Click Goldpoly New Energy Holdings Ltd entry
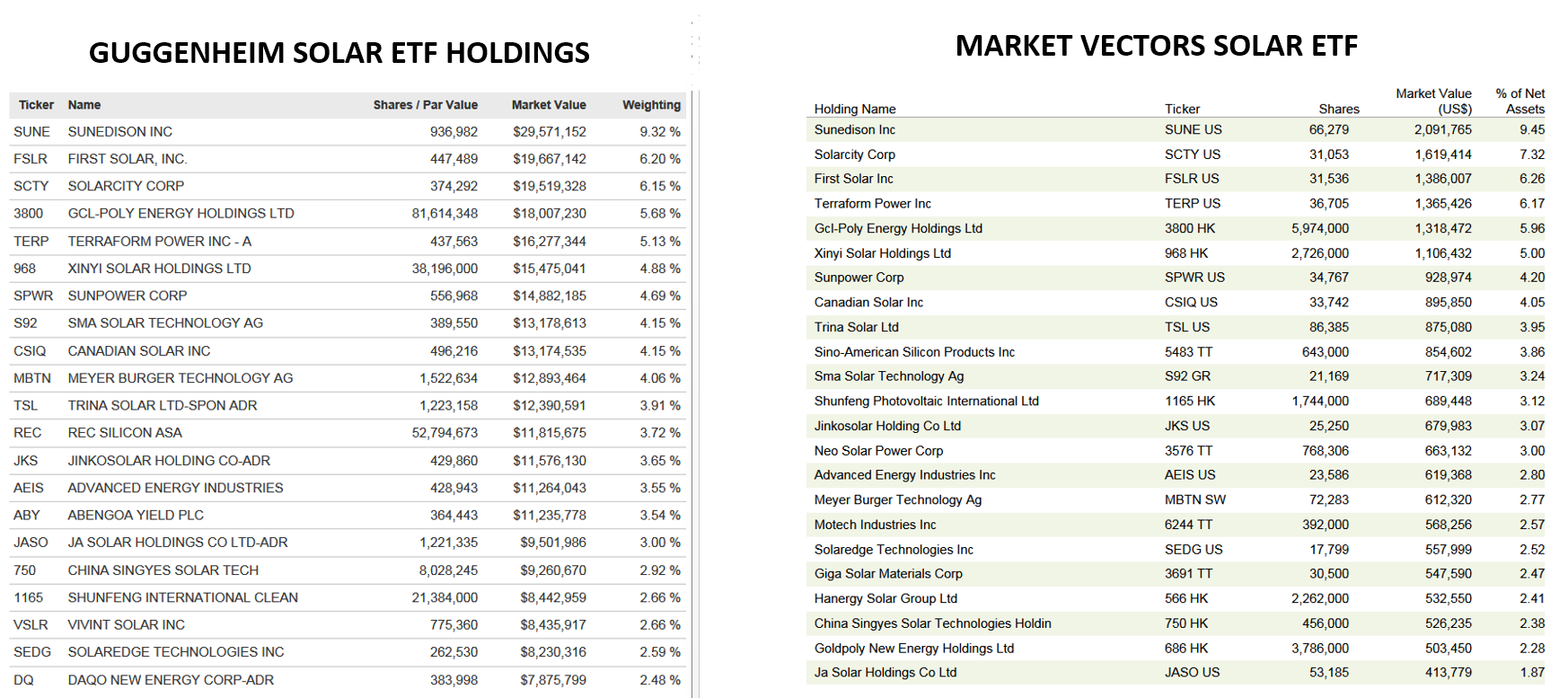This screenshot has width=1568, height=698. coord(914,649)
